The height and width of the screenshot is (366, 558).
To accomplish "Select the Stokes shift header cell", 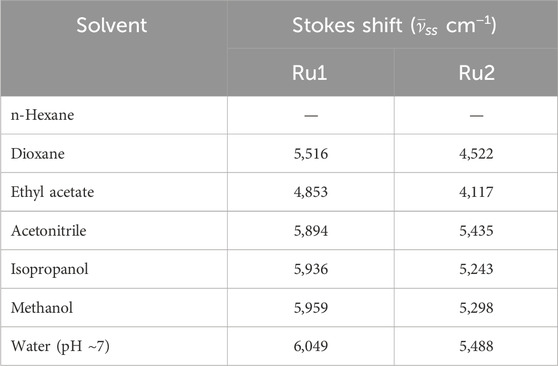I will [x=394, y=26].
